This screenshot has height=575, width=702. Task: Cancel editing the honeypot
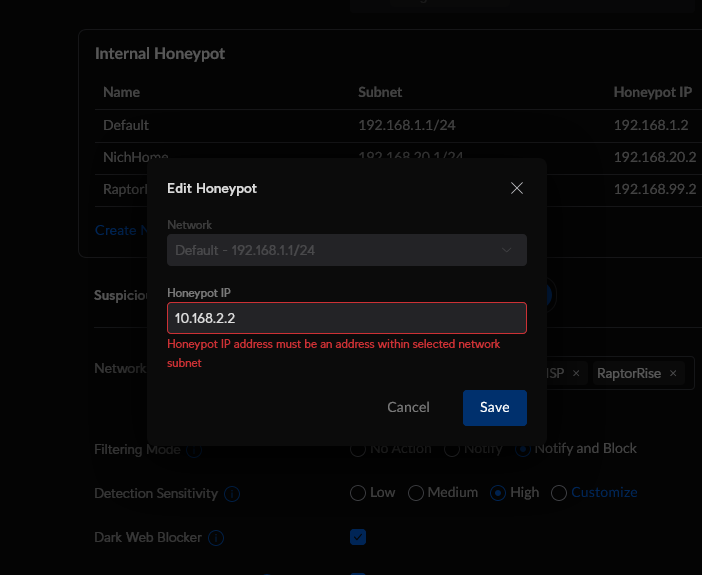click(408, 407)
